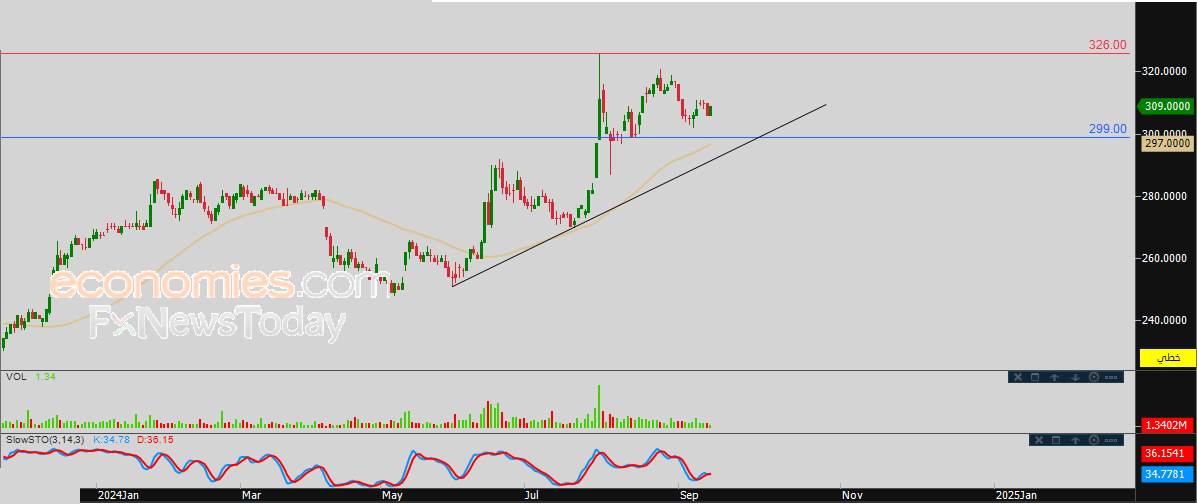Click the Nov time axis label
Image resolution: width=1197 pixels, height=504 pixels.
pos(851,496)
